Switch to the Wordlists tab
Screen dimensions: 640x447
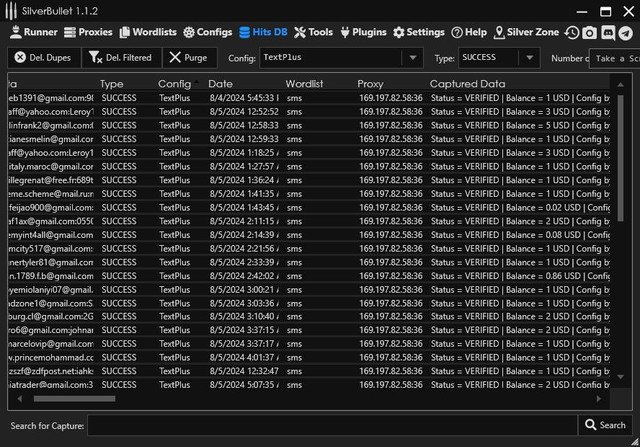[x=148, y=32]
